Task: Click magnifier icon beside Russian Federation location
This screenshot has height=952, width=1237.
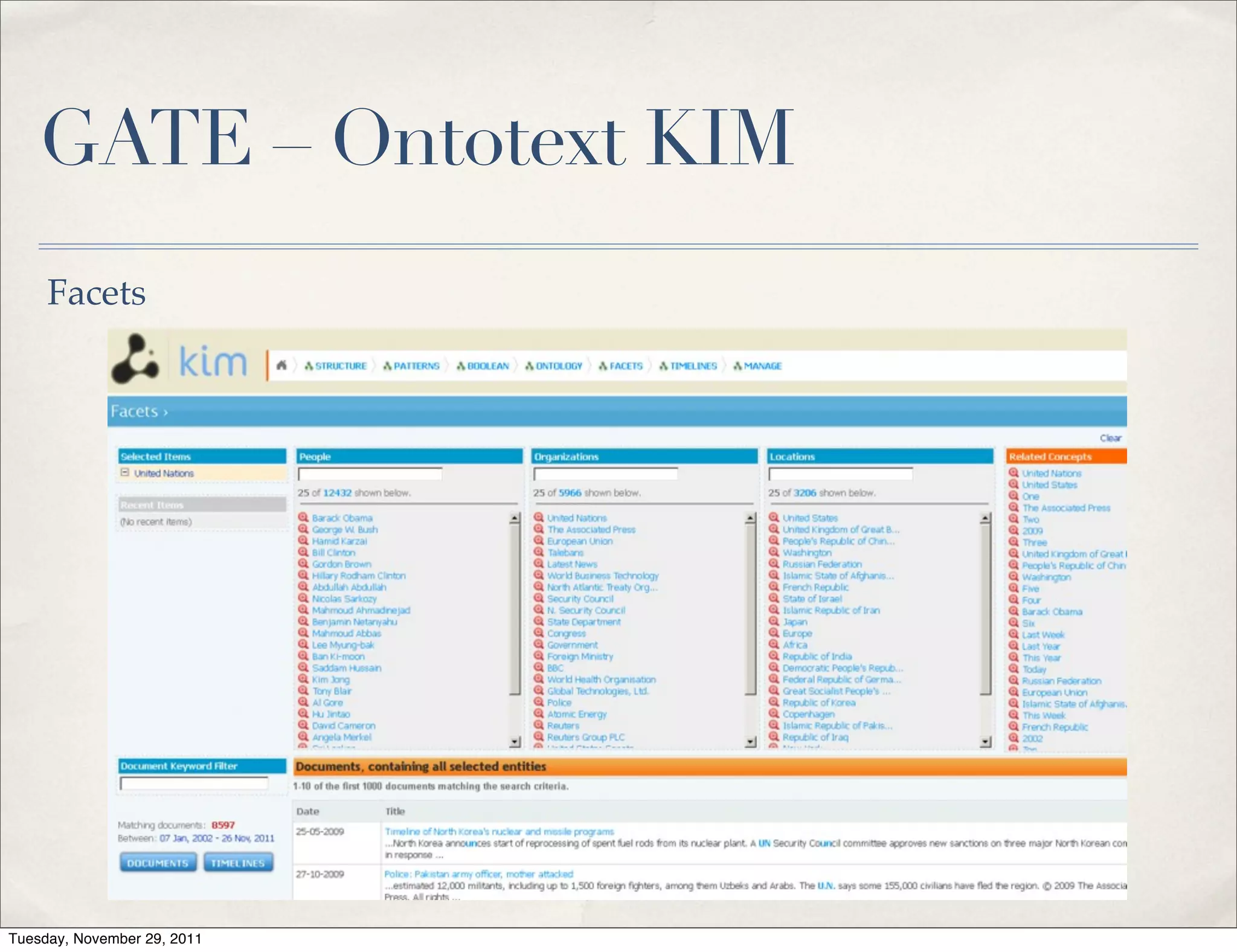Action: click(774, 564)
